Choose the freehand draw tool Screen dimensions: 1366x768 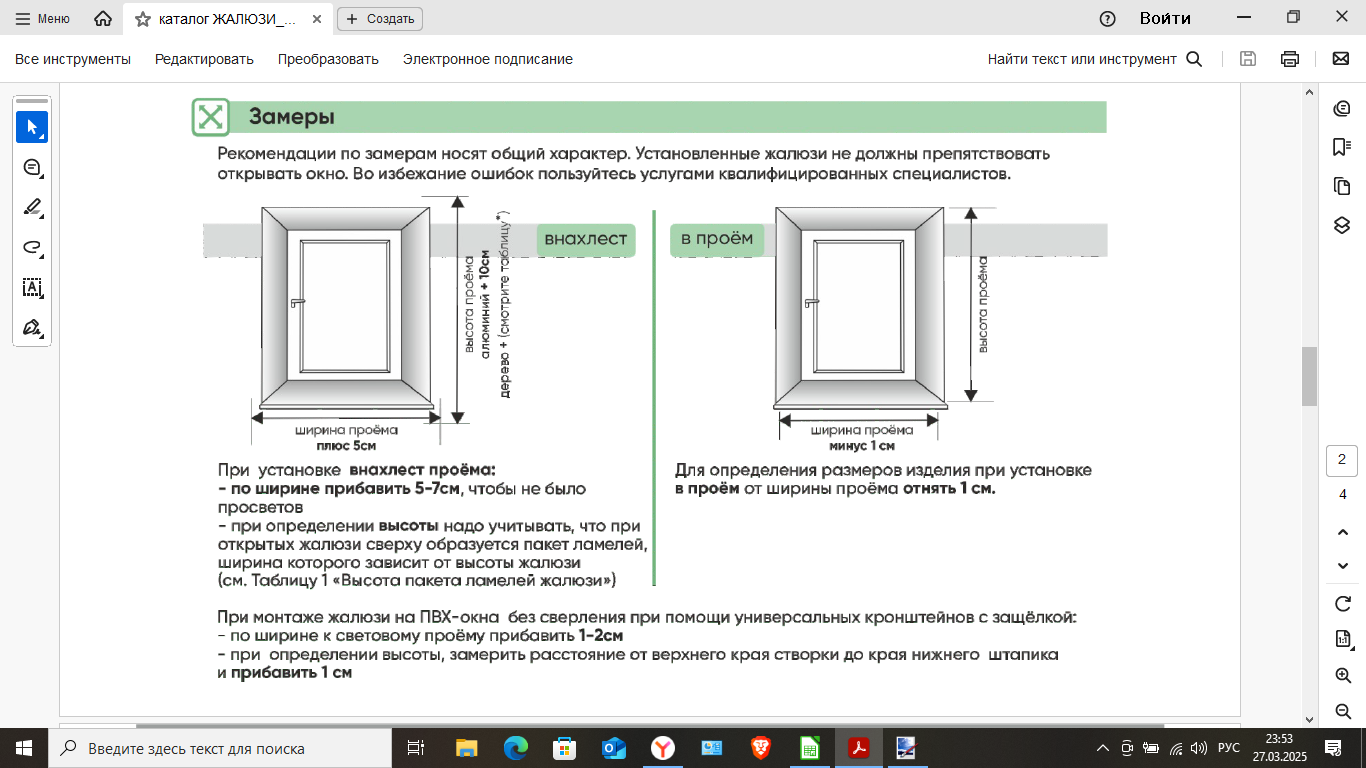tap(31, 247)
